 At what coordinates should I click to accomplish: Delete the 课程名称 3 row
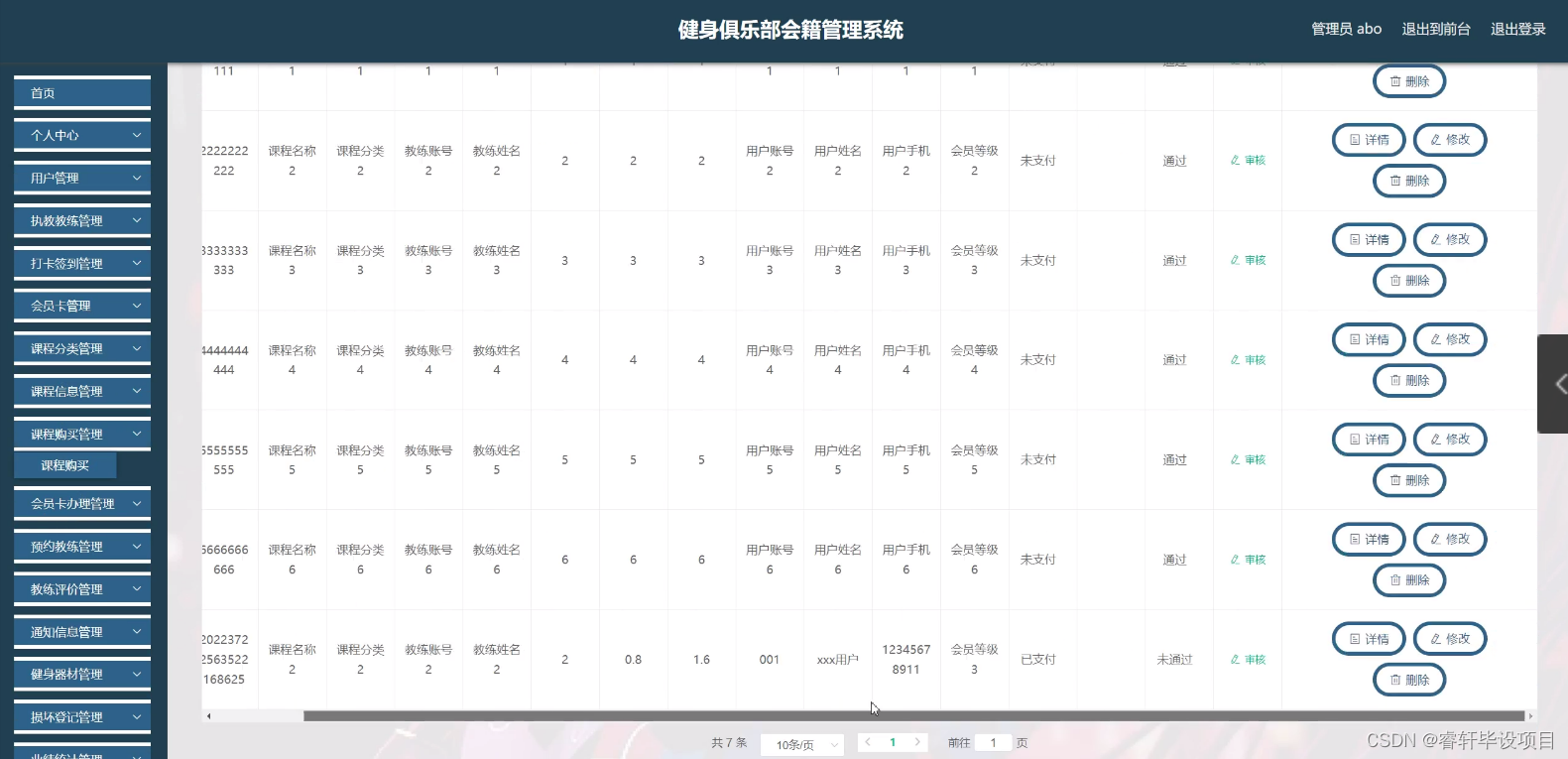(1409, 281)
